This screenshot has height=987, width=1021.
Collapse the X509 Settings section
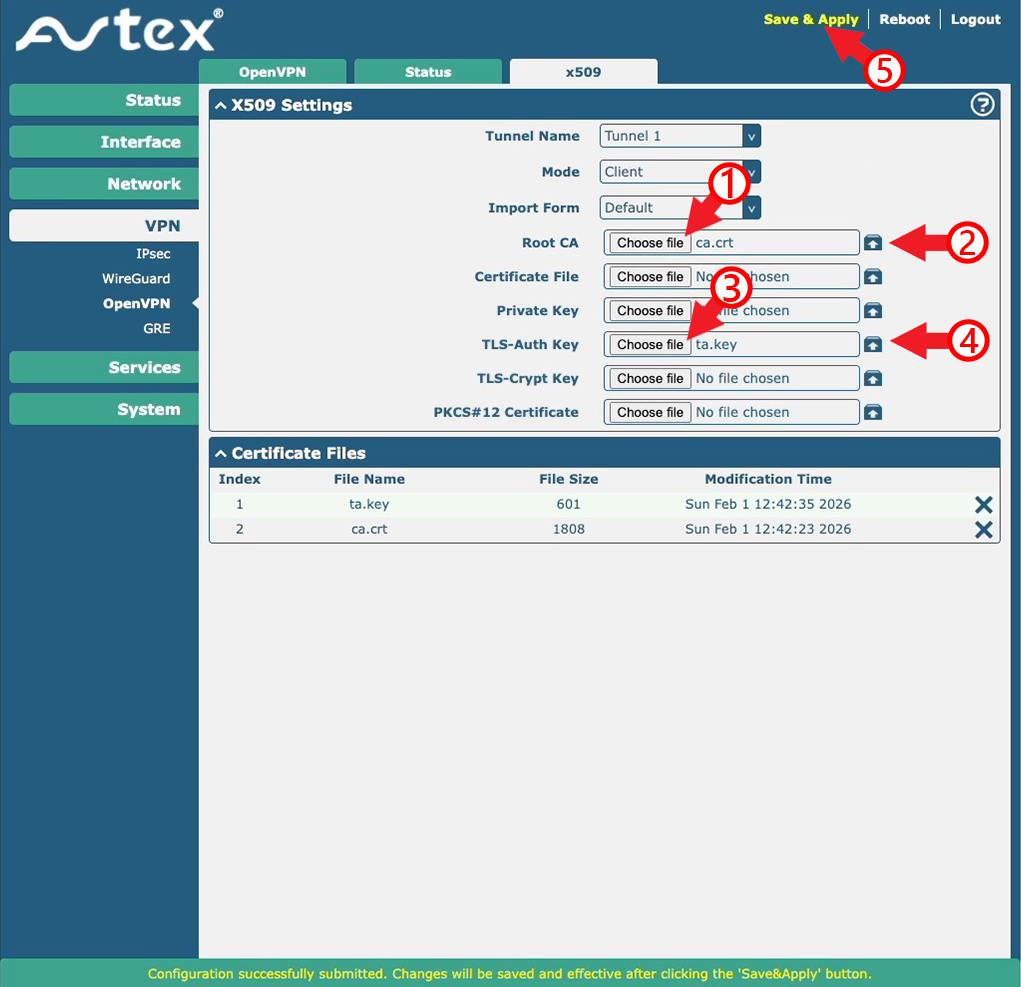coord(221,105)
